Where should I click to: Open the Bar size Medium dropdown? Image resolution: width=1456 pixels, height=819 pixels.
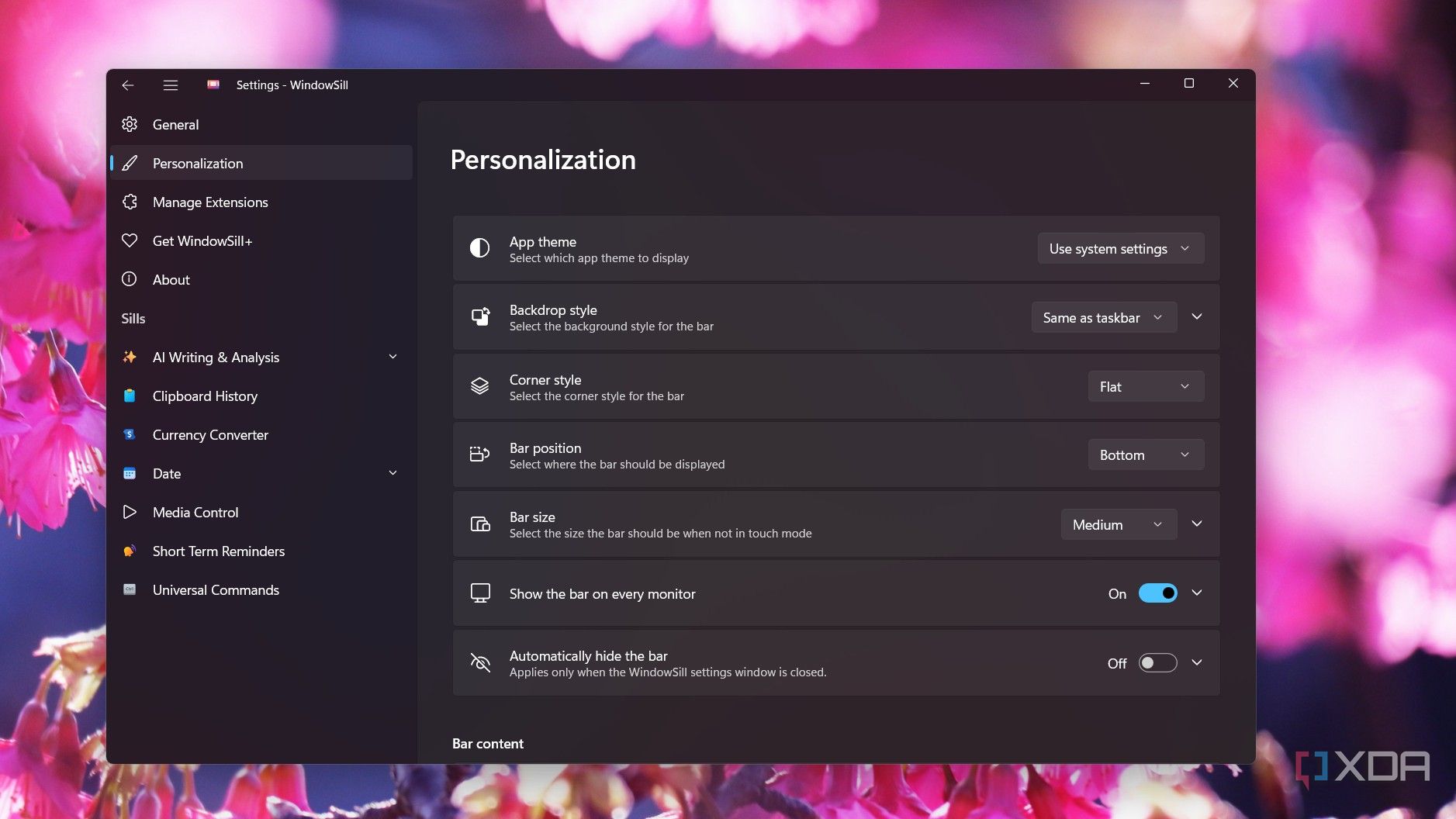pos(1119,524)
